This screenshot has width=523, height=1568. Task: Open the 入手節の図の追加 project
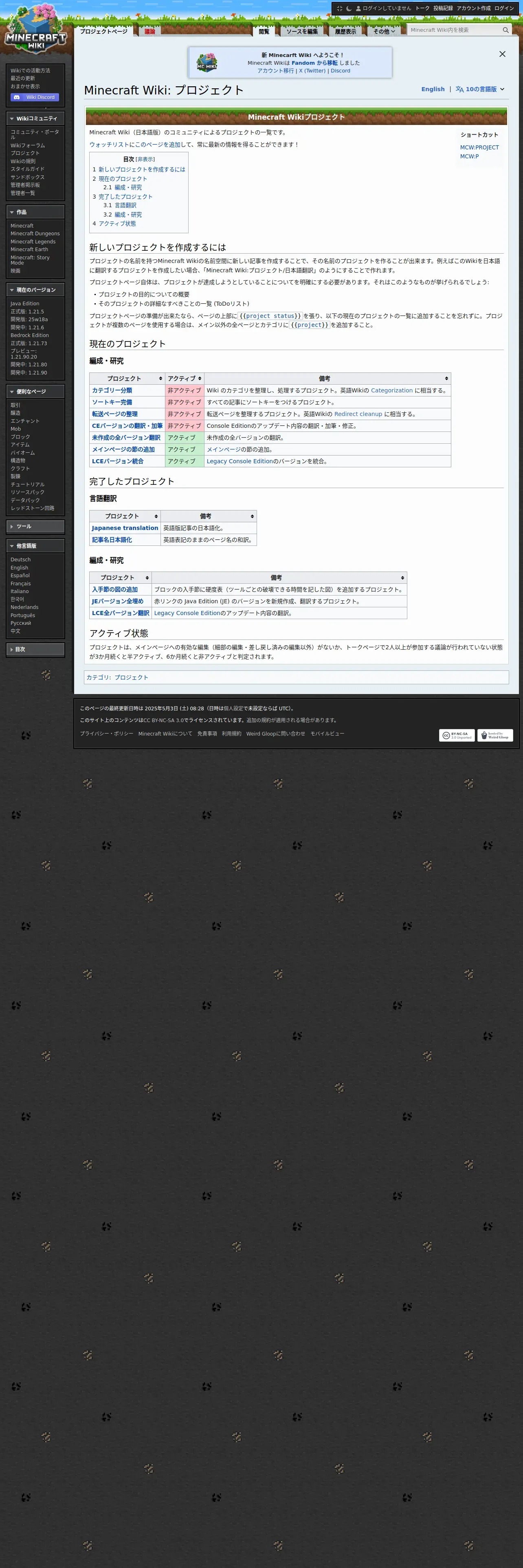coord(114,590)
